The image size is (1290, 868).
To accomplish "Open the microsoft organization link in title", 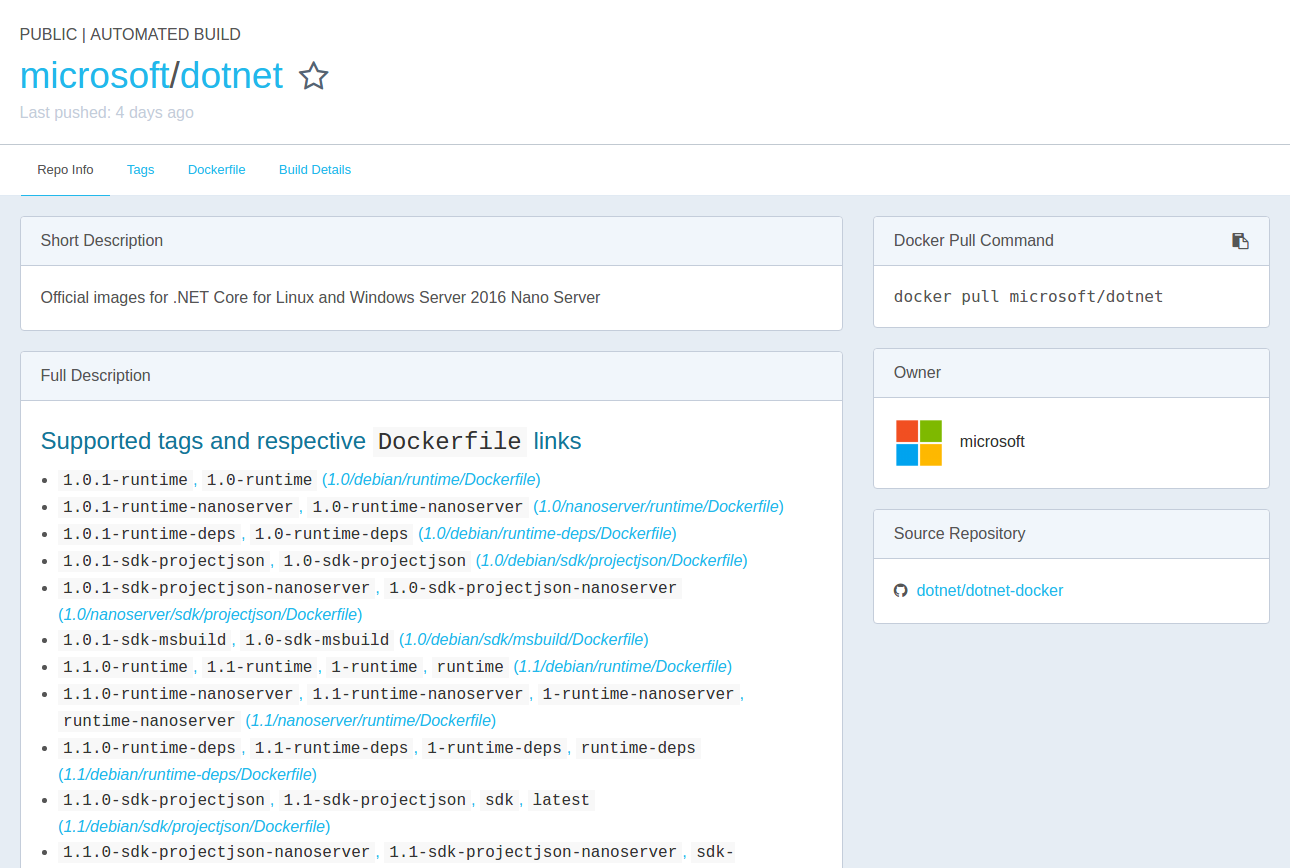I will tap(94, 76).
